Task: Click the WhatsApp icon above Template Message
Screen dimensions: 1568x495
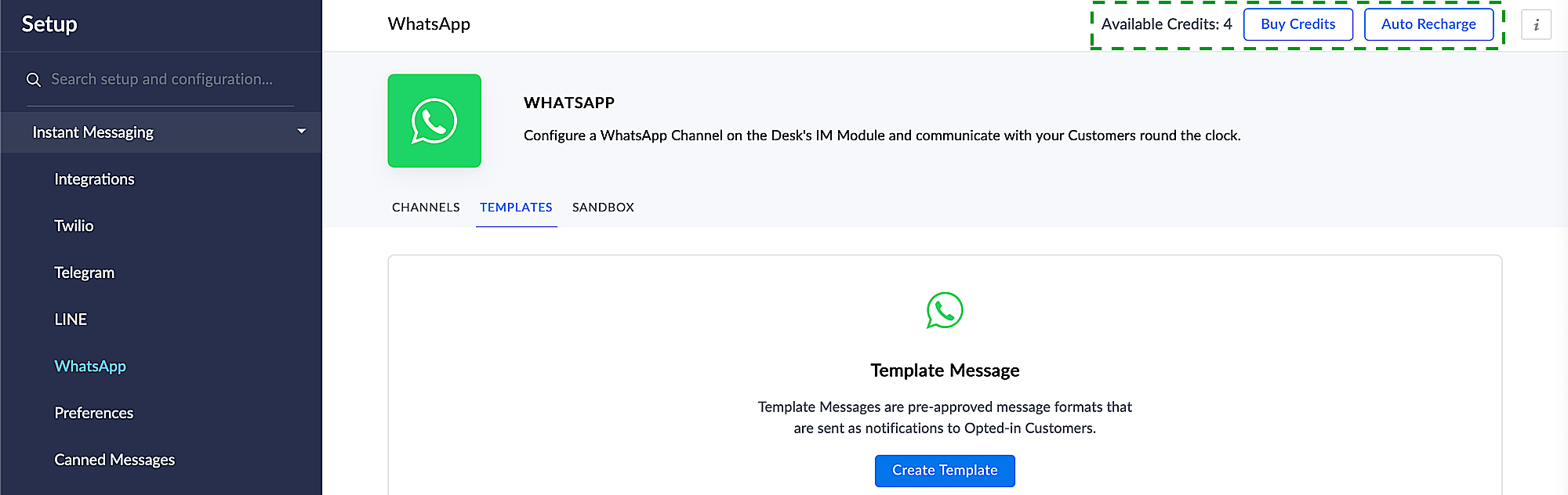Action: [x=945, y=311]
